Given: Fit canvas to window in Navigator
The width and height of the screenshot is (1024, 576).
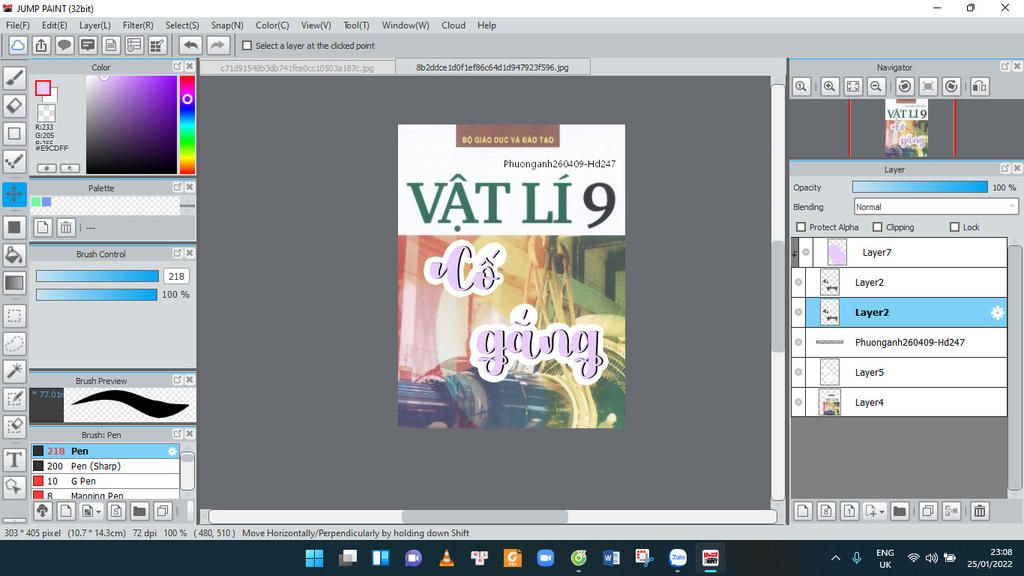Looking at the screenshot, I should coord(853,86).
